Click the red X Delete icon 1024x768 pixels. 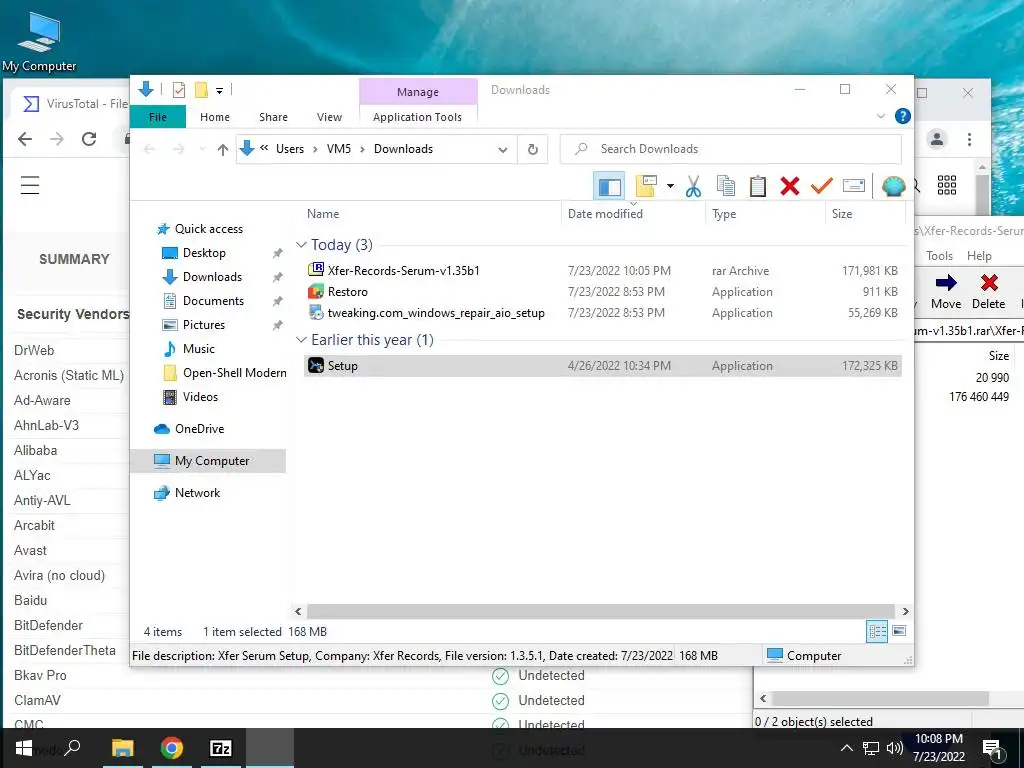click(790, 187)
